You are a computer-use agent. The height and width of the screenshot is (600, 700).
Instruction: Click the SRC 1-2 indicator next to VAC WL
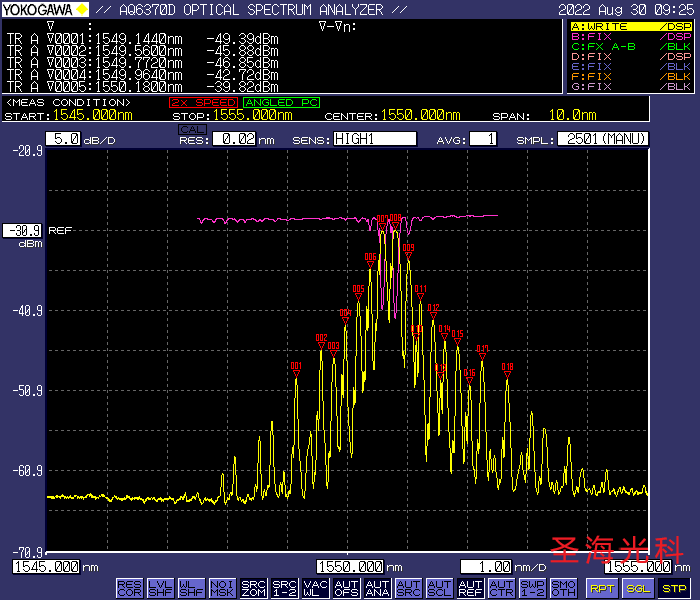285,588
